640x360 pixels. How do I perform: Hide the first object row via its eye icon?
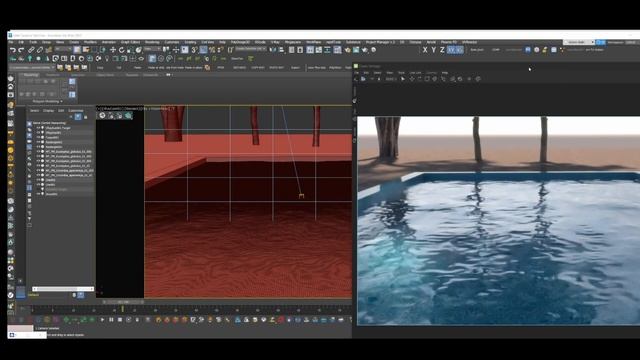(x=38, y=128)
